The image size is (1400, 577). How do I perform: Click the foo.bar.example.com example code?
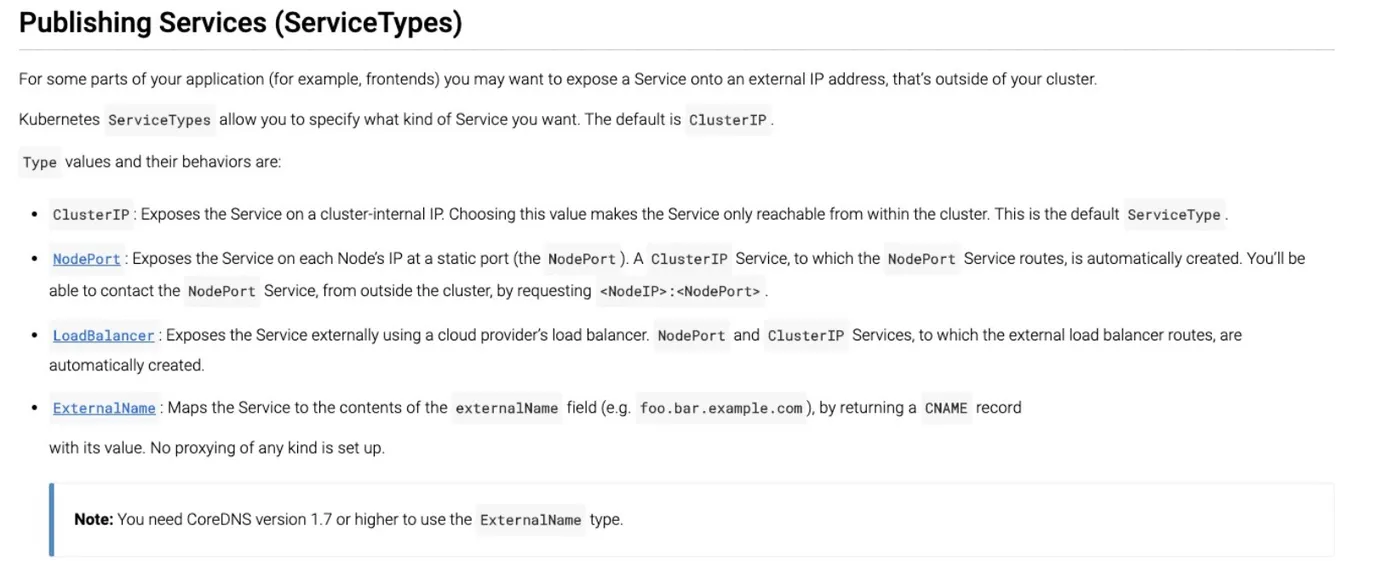[721, 408]
